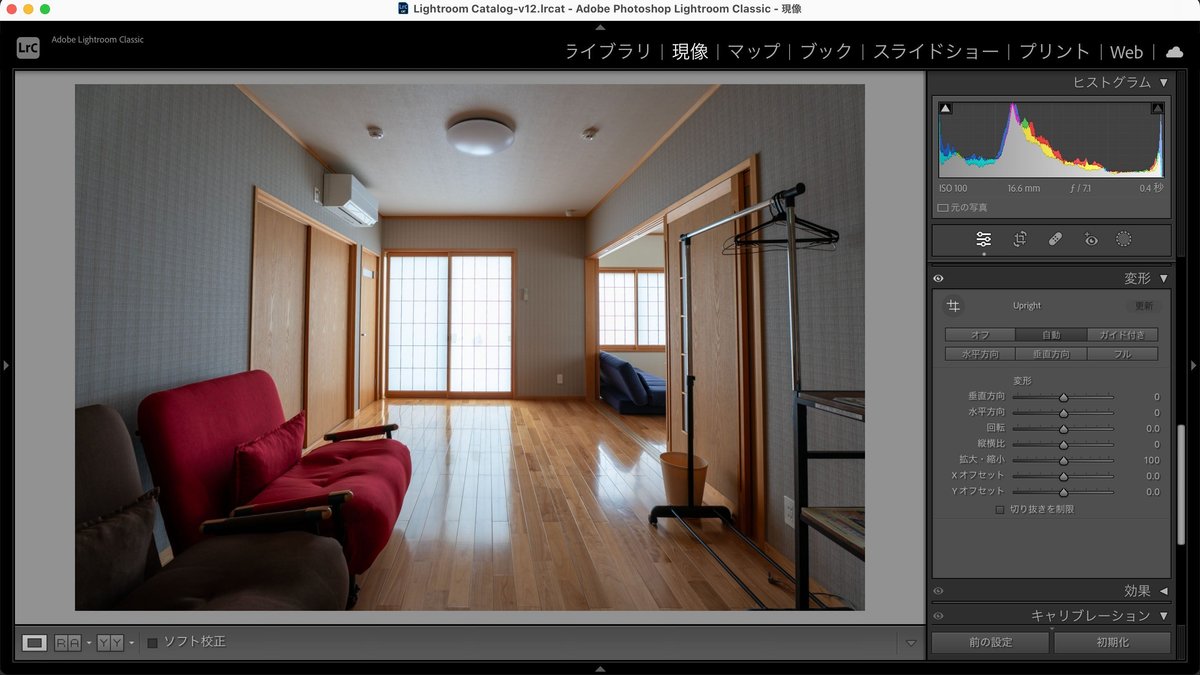Select the Y|Y before/after view icon
Screen dimensions: 1200x675
coord(110,642)
